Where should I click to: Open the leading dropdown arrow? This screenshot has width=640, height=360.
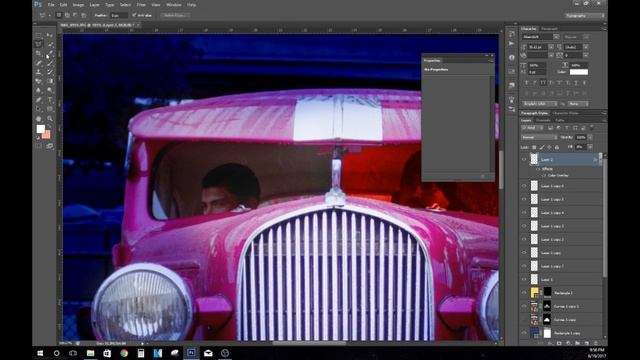(586, 47)
